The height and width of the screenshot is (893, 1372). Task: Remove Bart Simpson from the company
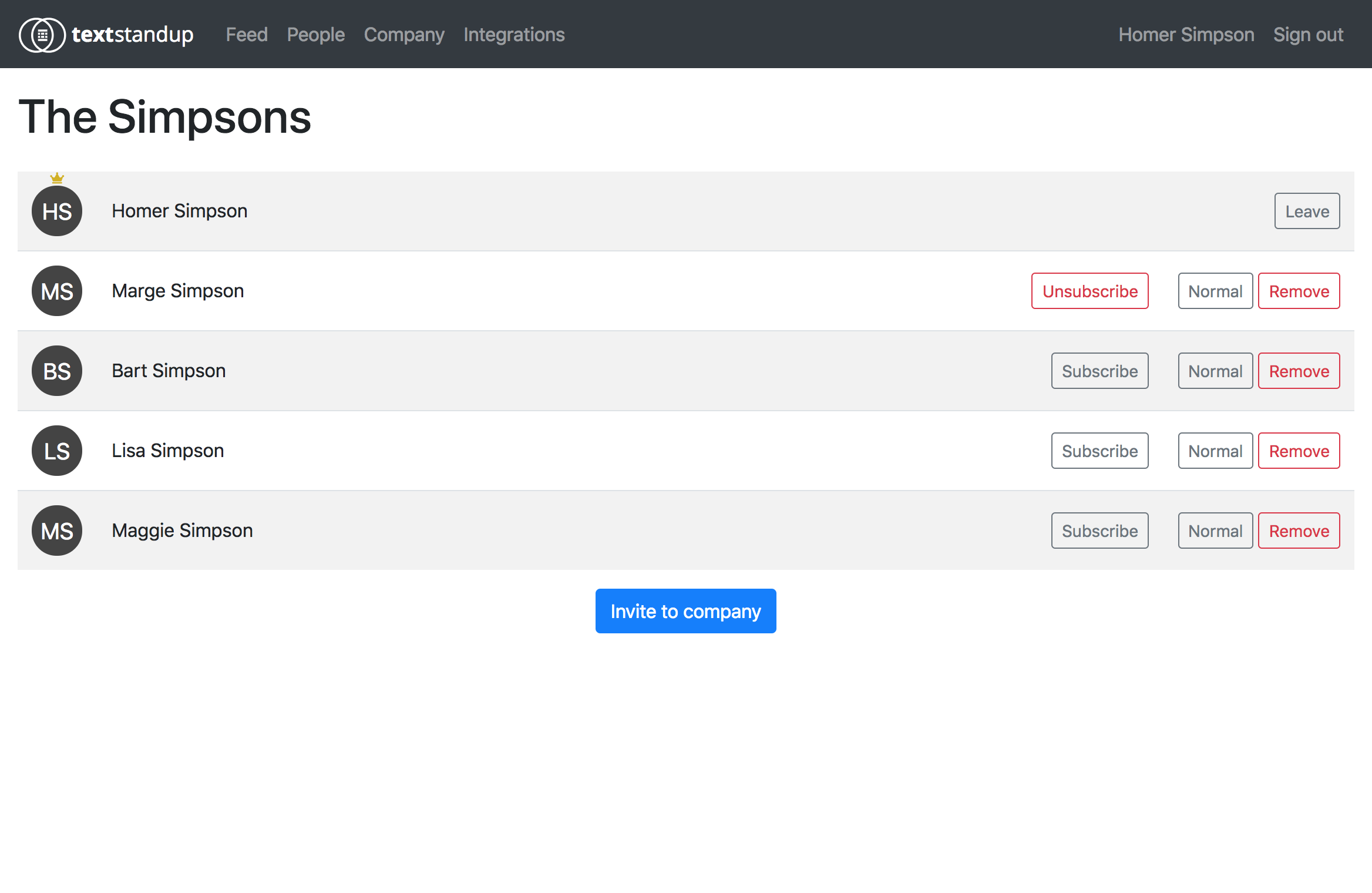point(1299,371)
